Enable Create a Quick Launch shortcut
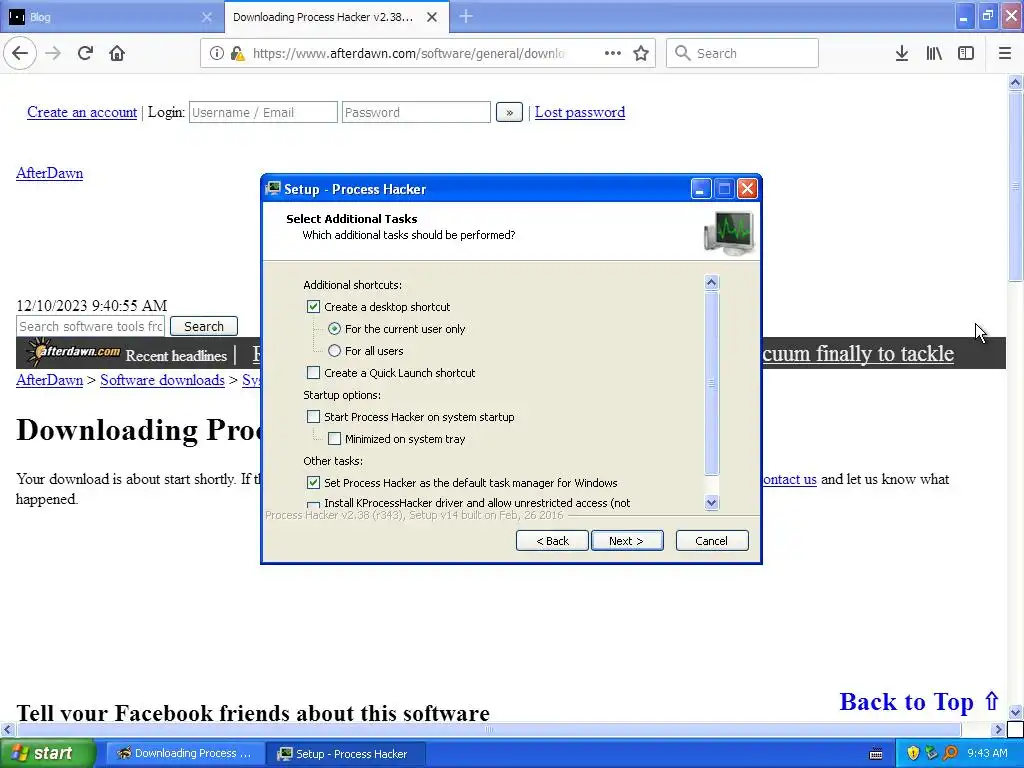 tap(313, 373)
